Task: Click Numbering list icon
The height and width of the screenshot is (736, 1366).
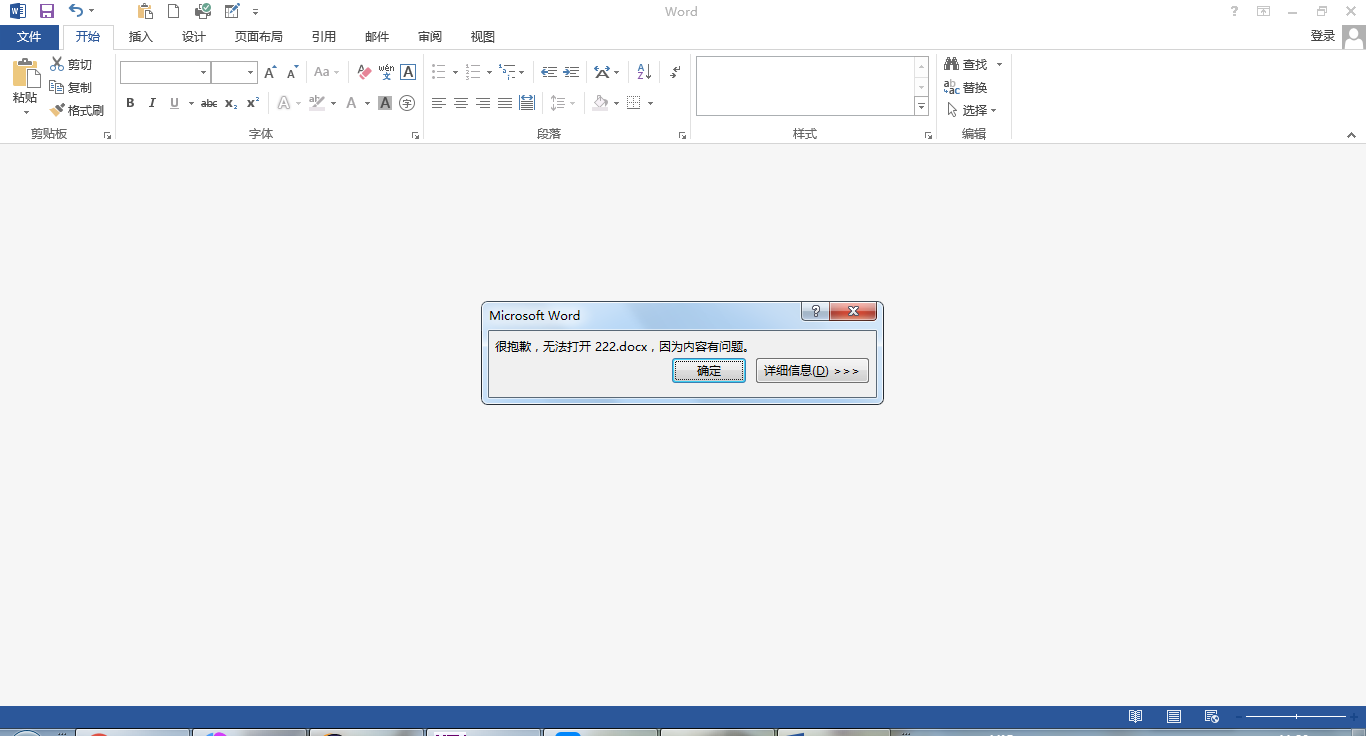Action: click(x=473, y=72)
